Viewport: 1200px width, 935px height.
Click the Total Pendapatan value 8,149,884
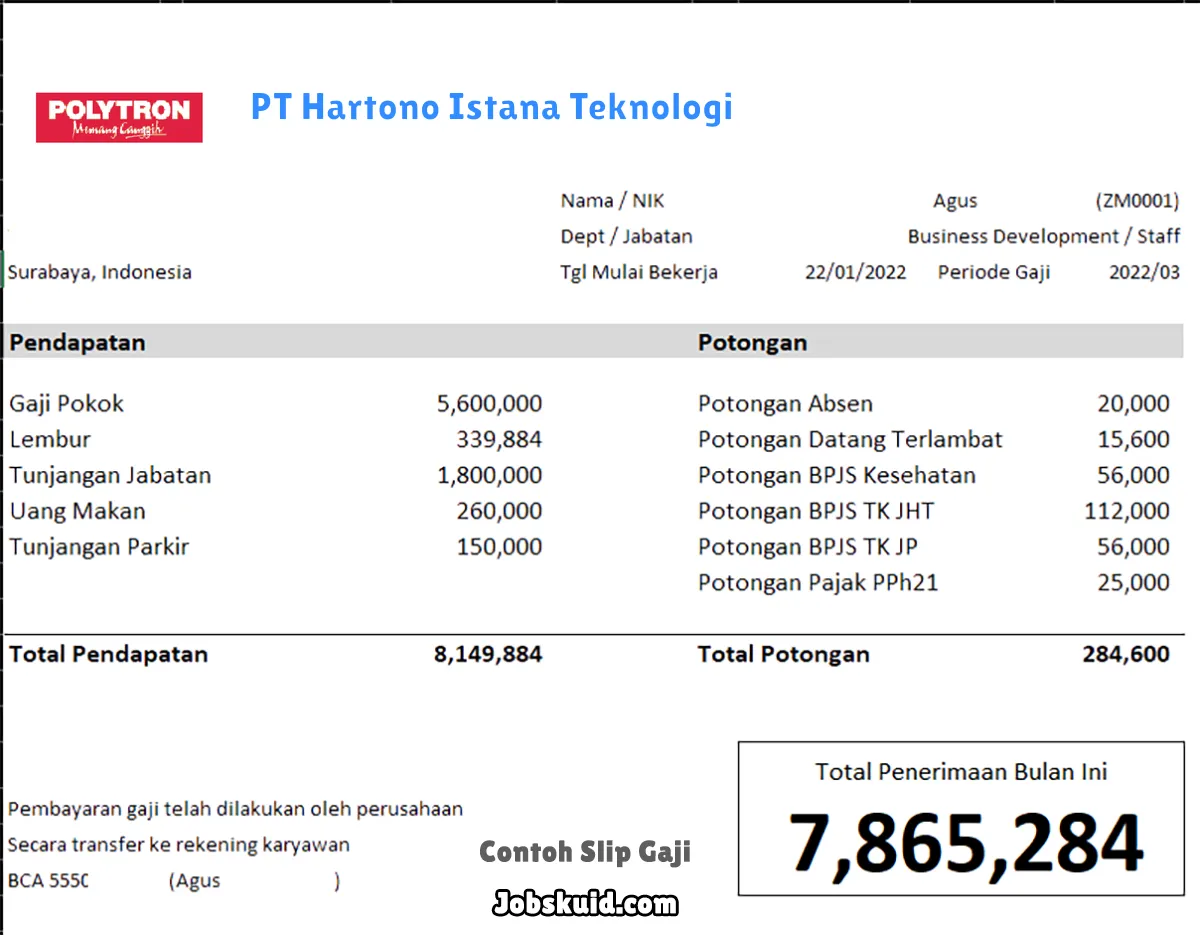click(488, 655)
